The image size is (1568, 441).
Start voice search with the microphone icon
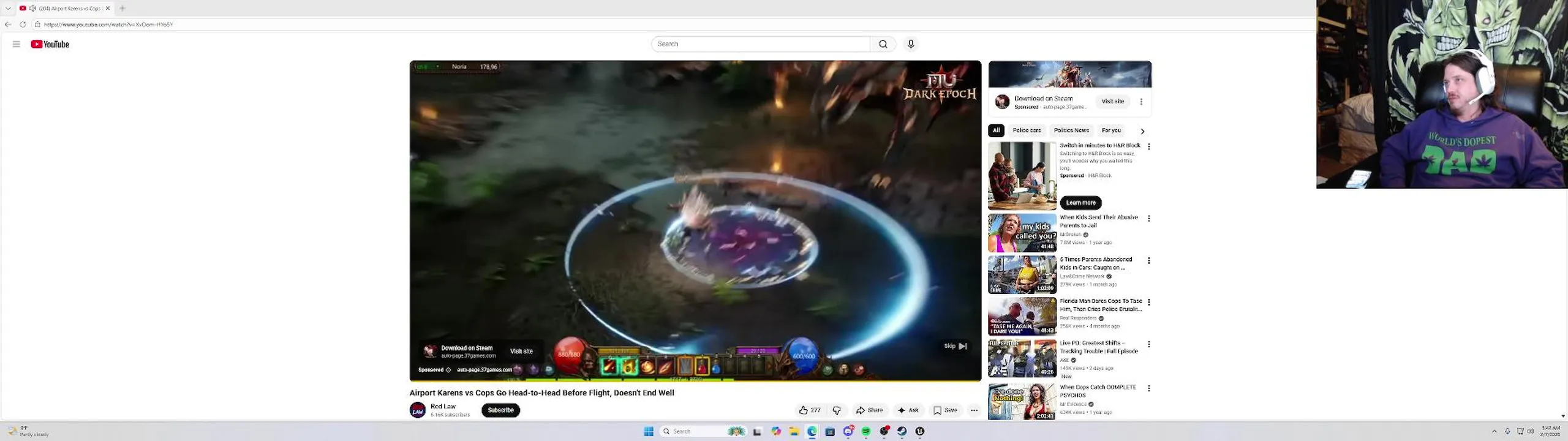coord(911,44)
